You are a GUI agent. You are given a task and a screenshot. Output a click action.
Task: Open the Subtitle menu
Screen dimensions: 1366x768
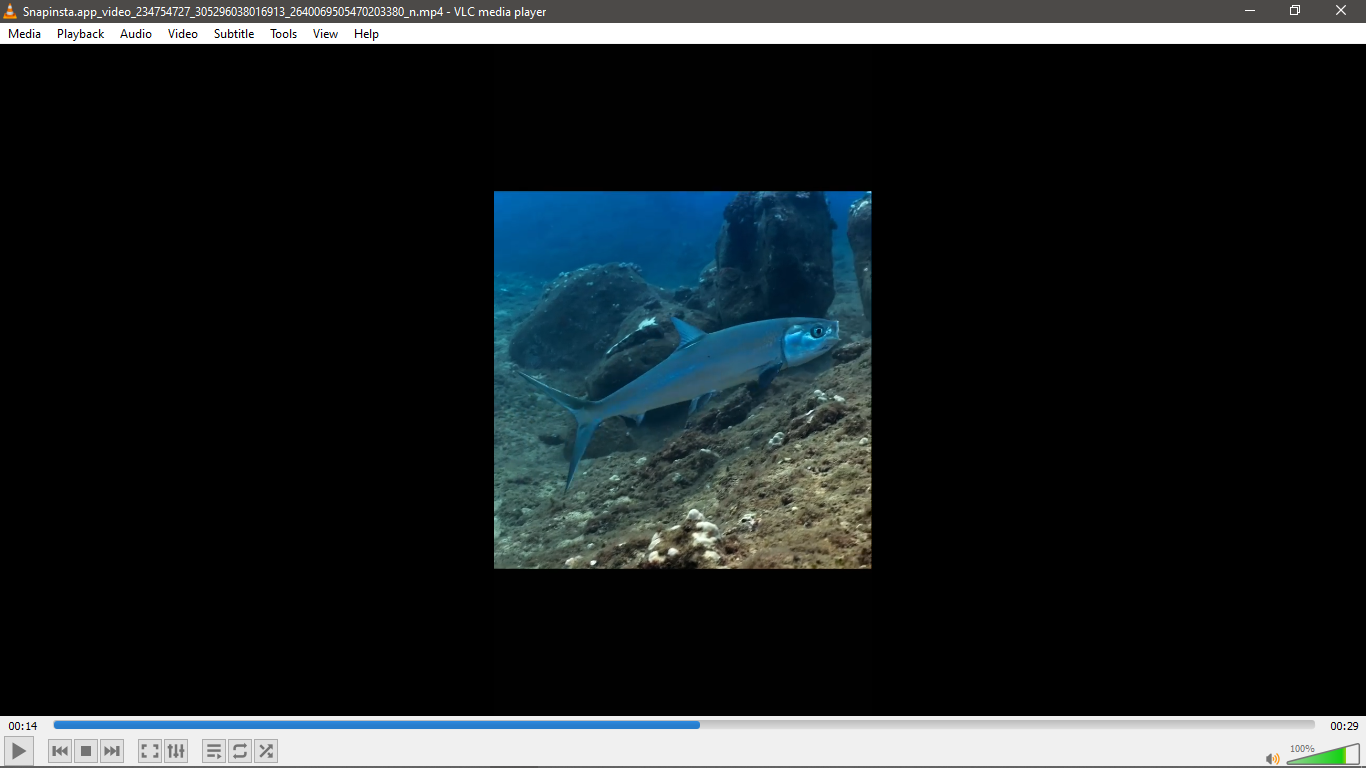234,34
